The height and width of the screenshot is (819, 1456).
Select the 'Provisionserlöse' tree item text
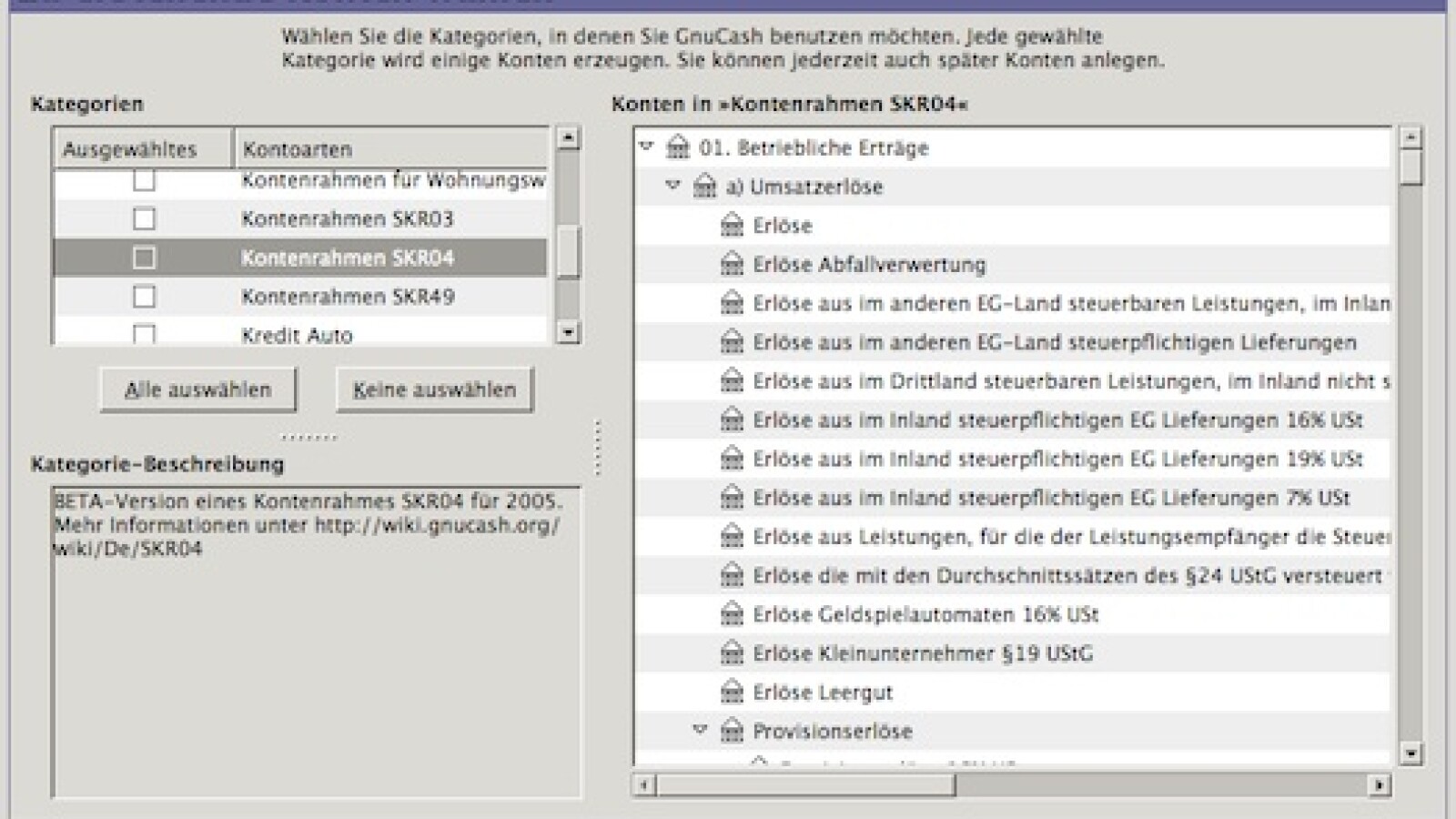point(832,731)
